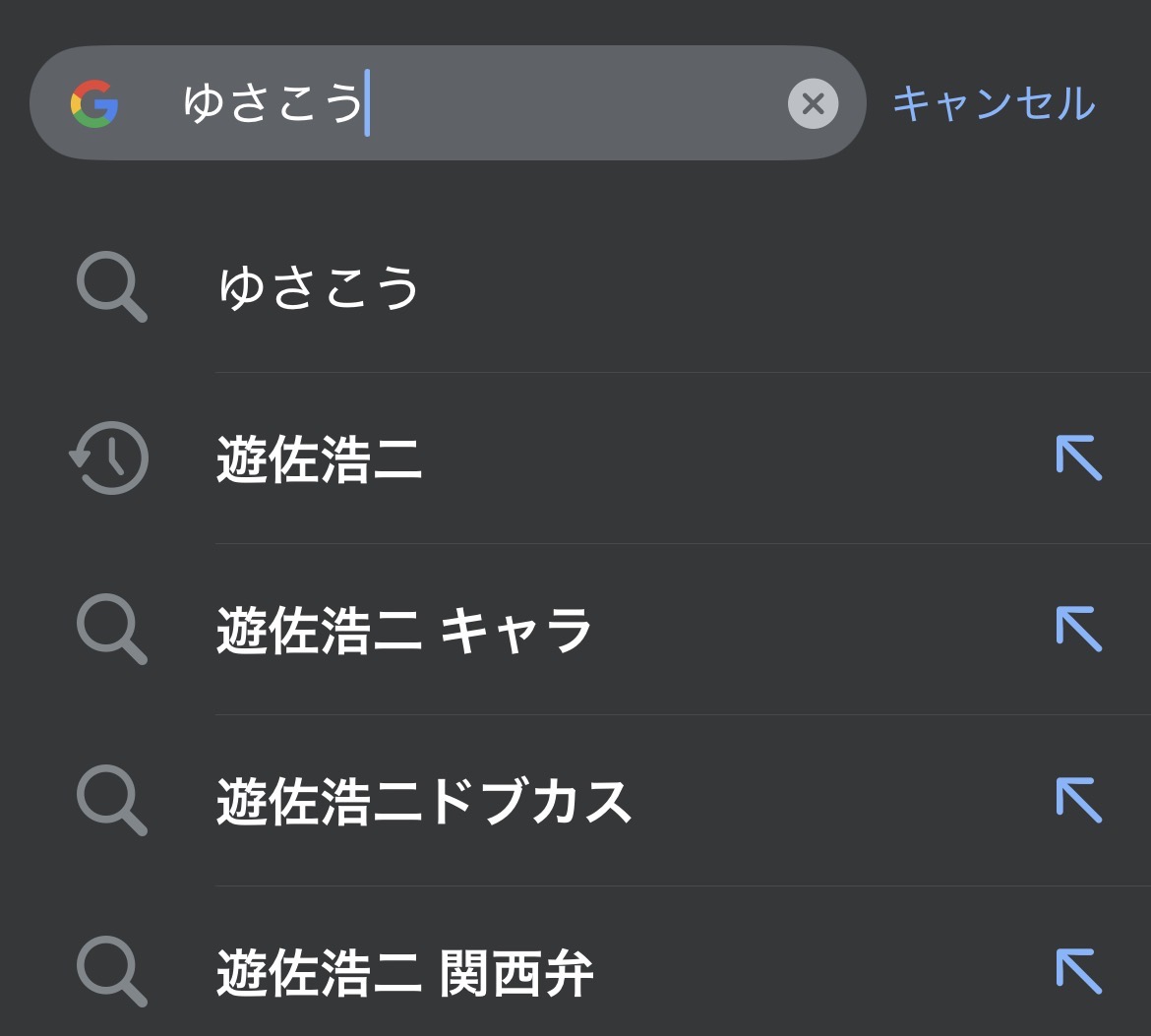1151x1036 pixels.
Task: Click the Google logo in search bar
Action: pos(94,103)
